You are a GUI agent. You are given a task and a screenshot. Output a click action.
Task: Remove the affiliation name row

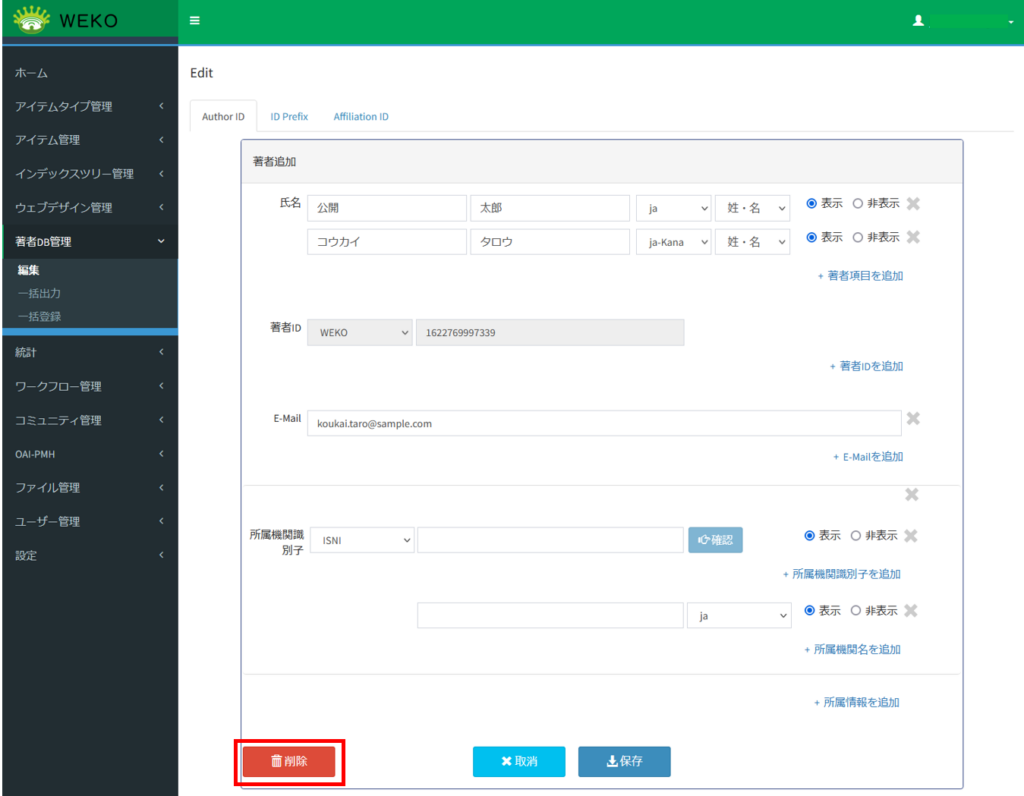[910, 611]
